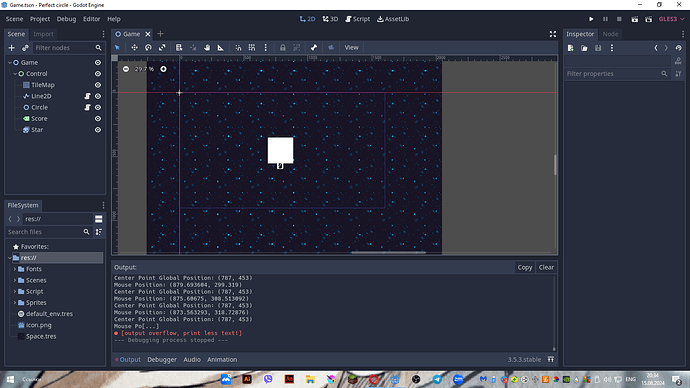Viewport: 690px width, 388px height.
Task: Click the lock selected node icon
Action: [283, 48]
